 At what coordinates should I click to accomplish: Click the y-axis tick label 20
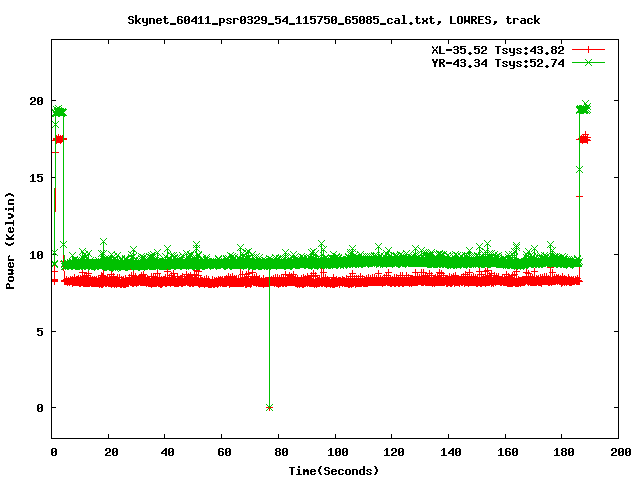(x=36, y=101)
